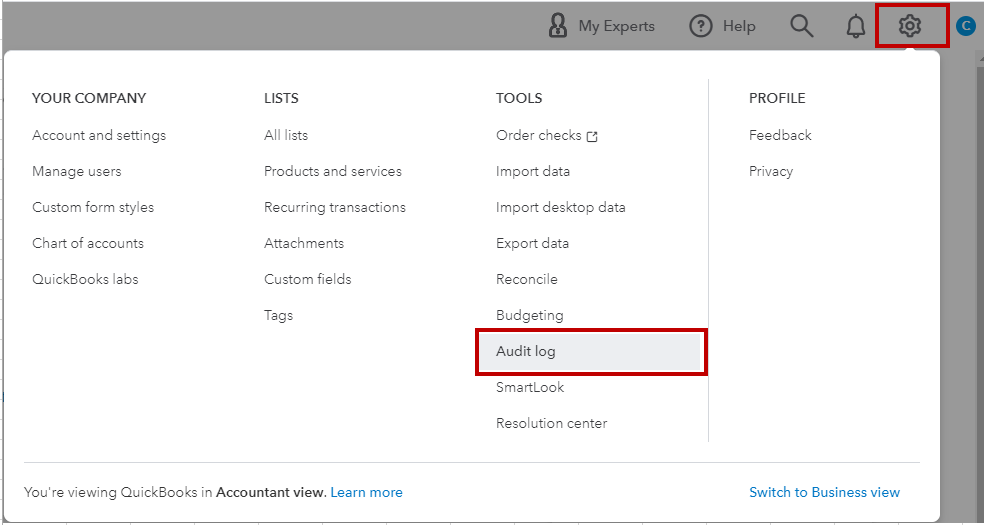Select Attachments under Lists
984x525 pixels.
tap(304, 243)
